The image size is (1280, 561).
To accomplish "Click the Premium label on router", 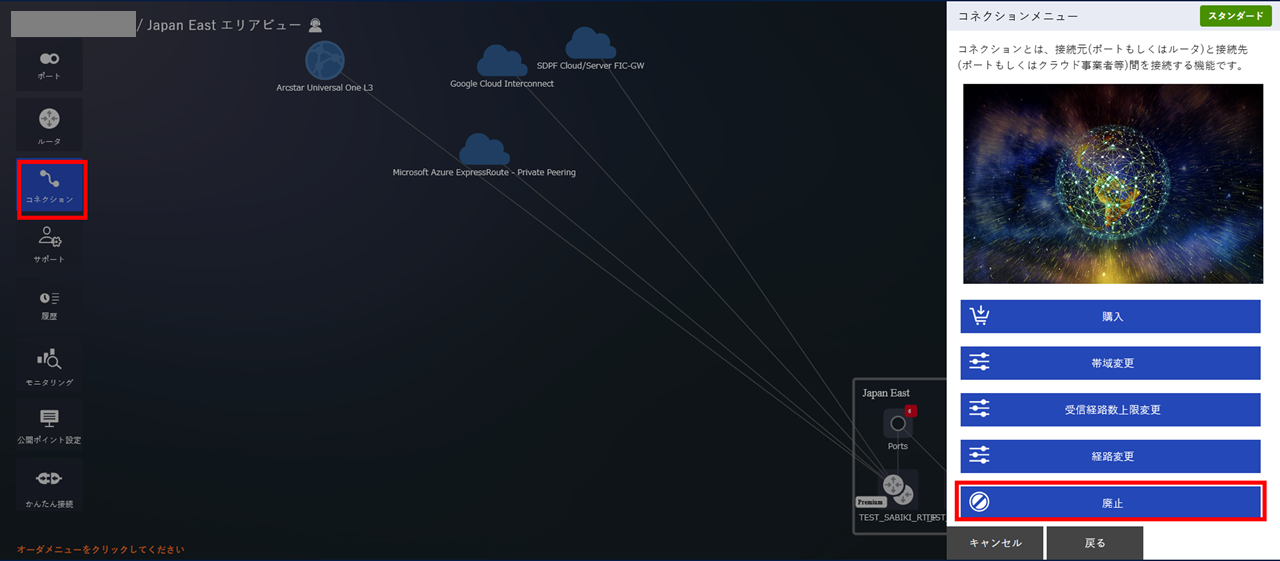I will tap(870, 502).
